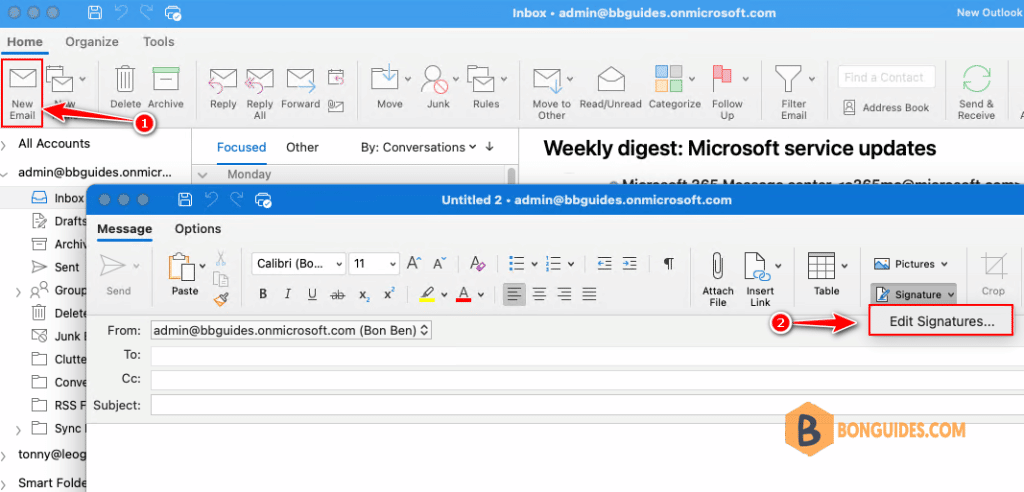Toggle Strikethrough formatting
This screenshot has height=492, width=1024.
click(338, 295)
